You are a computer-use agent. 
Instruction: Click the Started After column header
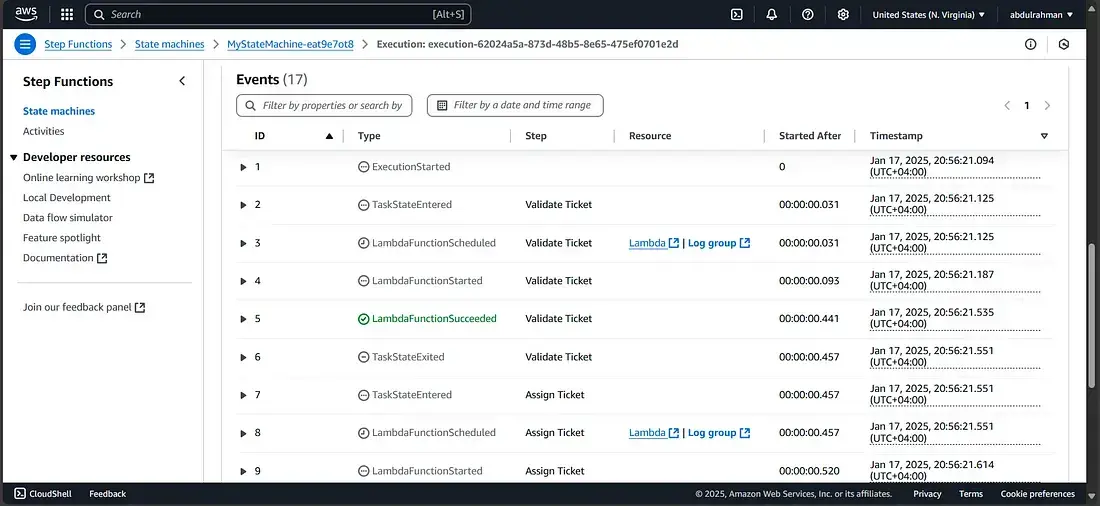click(x=810, y=136)
